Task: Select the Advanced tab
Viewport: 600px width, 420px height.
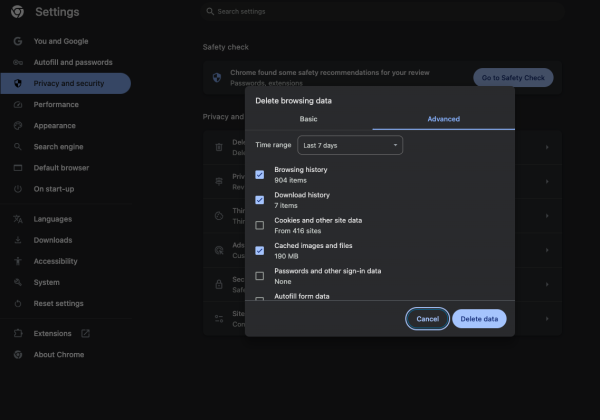Action: pyautogui.click(x=443, y=119)
